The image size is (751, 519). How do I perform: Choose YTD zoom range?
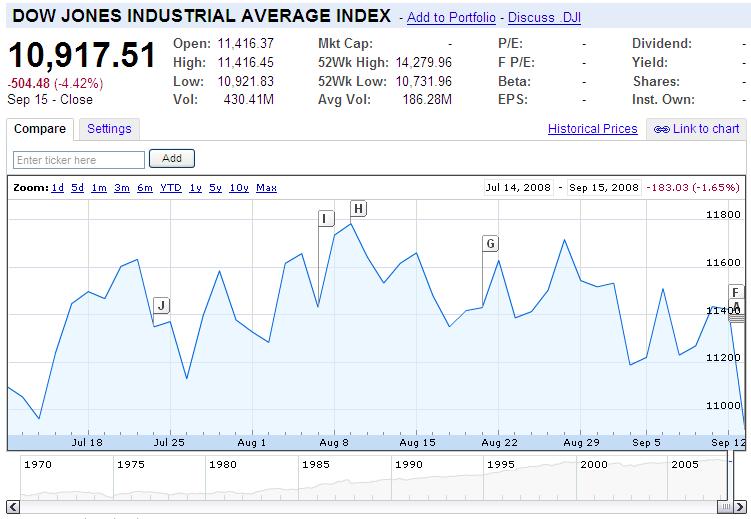(171, 188)
